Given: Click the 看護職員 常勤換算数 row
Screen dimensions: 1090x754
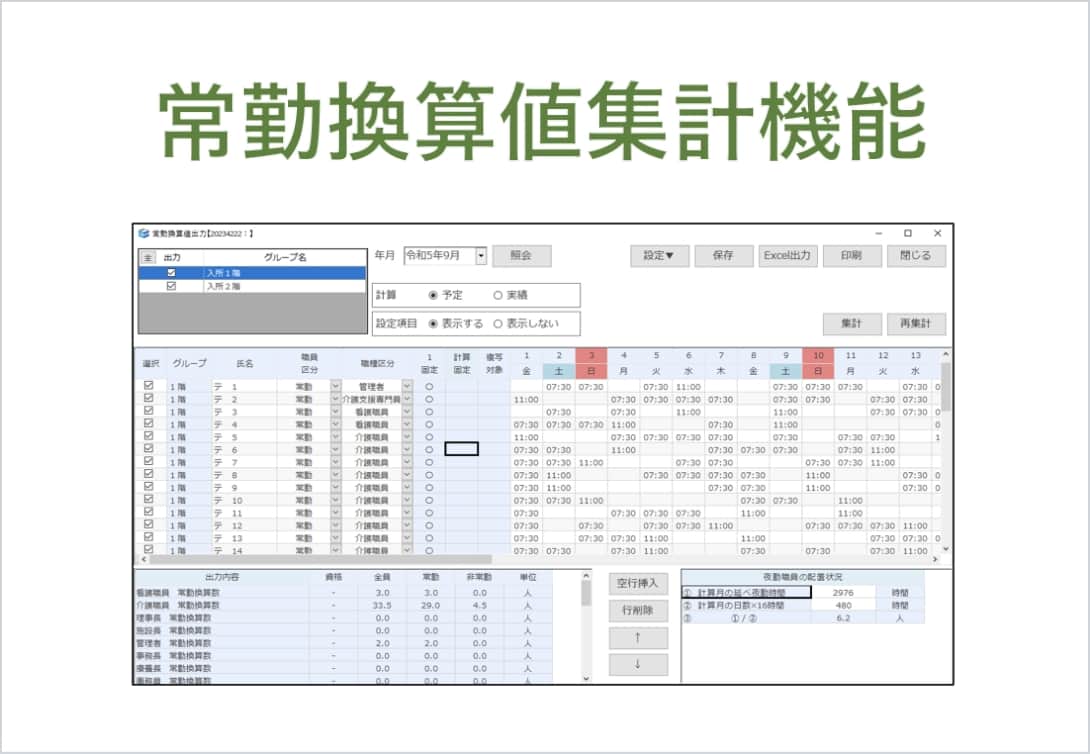Looking at the screenshot, I should pyautogui.click(x=344, y=593).
